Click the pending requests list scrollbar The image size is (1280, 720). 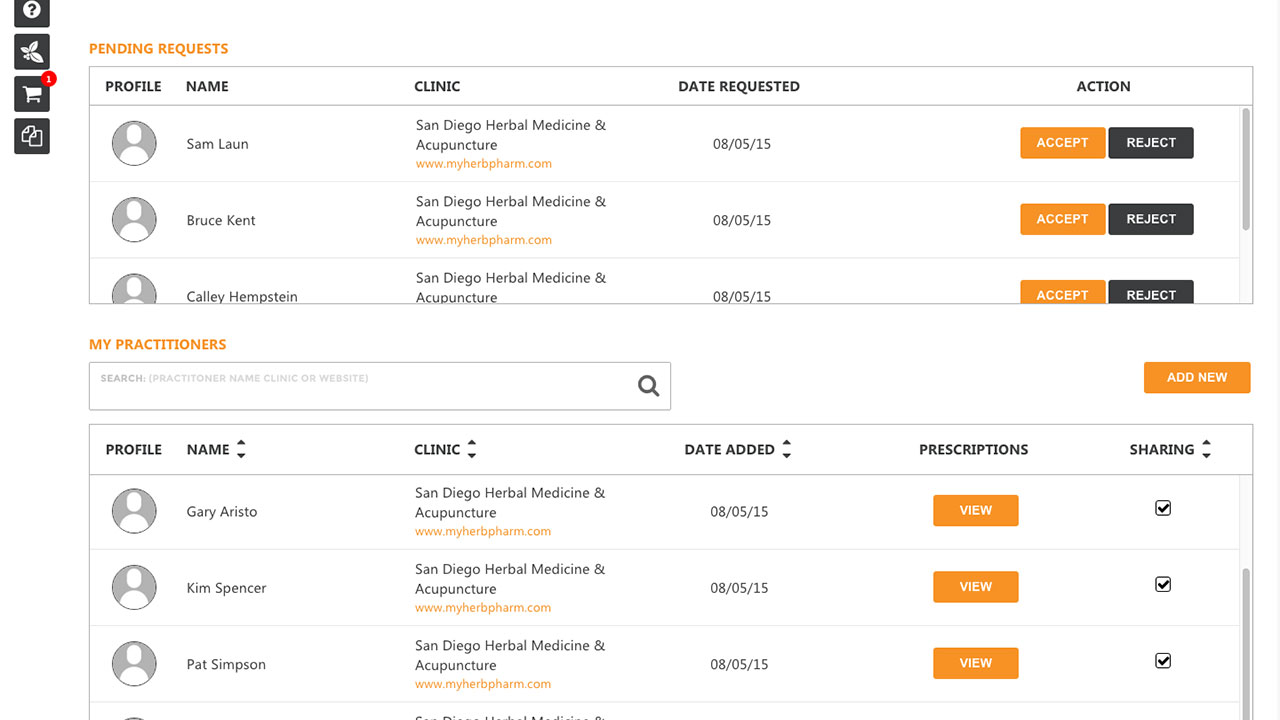coord(1246,170)
